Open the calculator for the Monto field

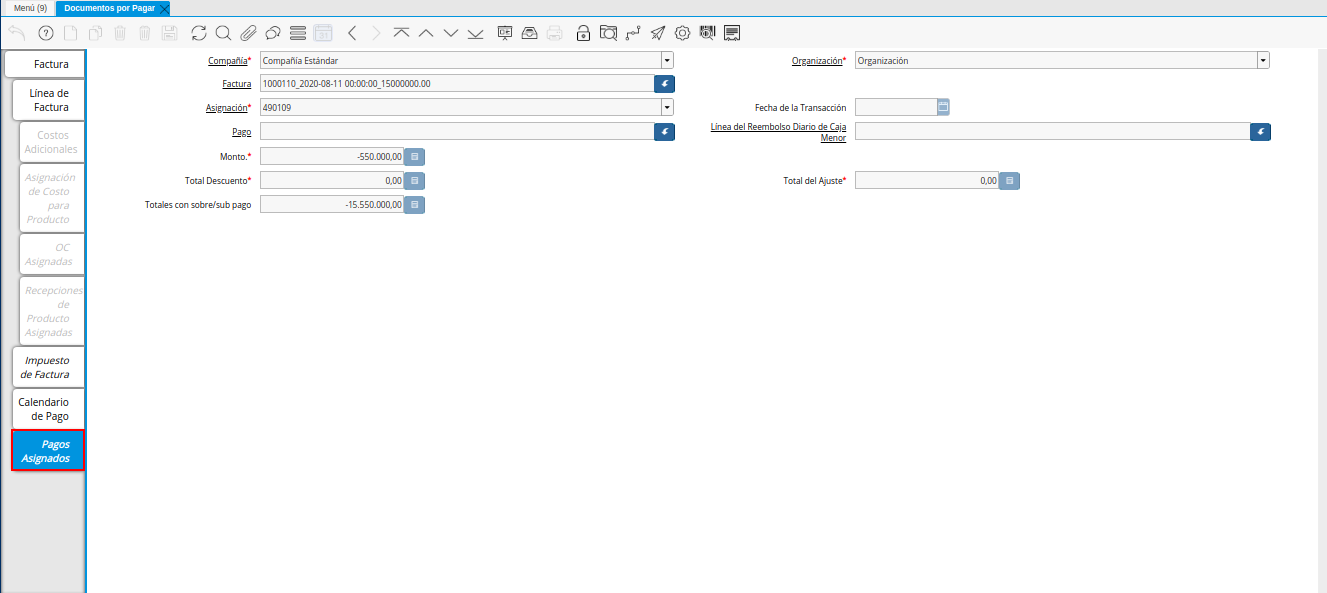pos(414,156)
